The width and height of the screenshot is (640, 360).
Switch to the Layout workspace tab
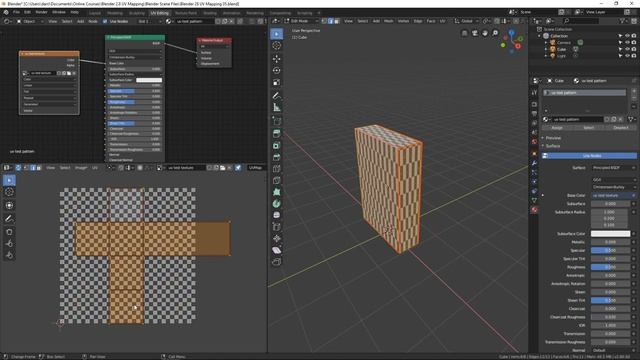[95, 13]
